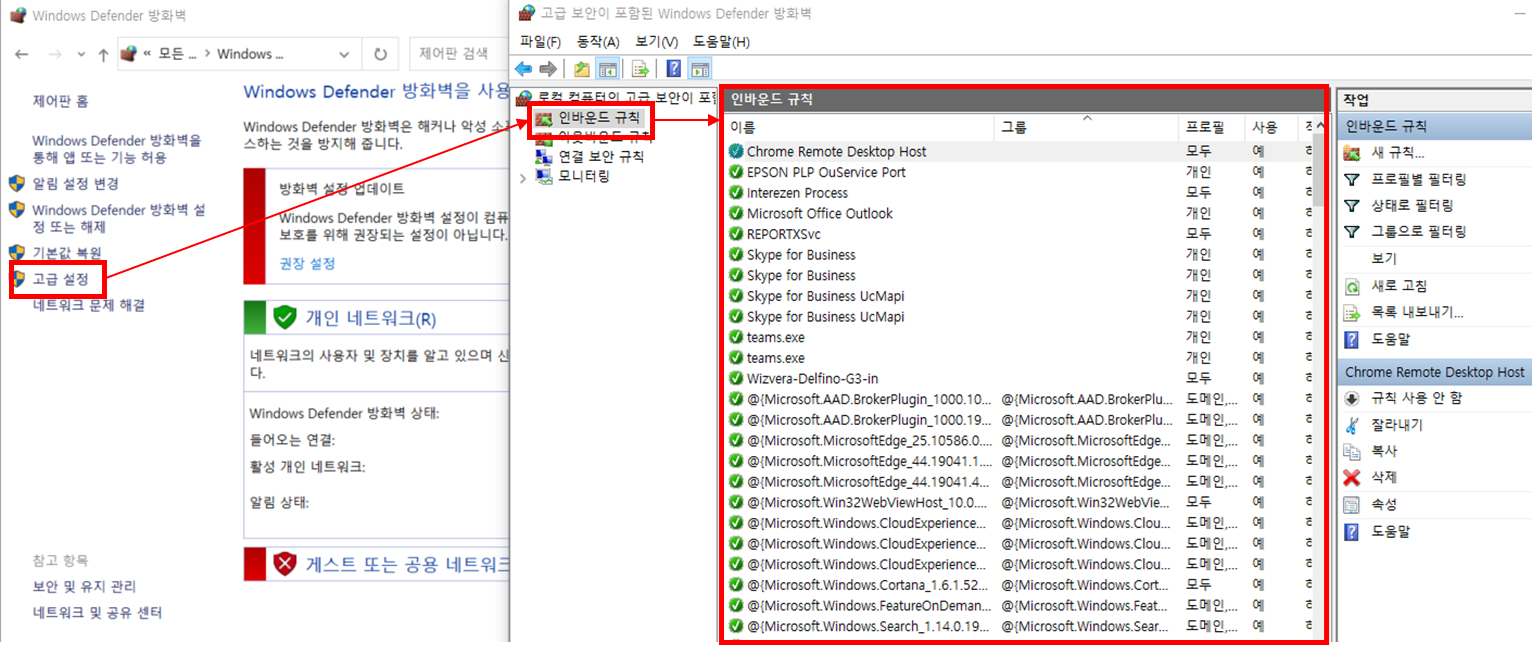Click the 복사 copy action
Image resolution: width=1532 pixels, height=645 pixels.
[1384, 451]
